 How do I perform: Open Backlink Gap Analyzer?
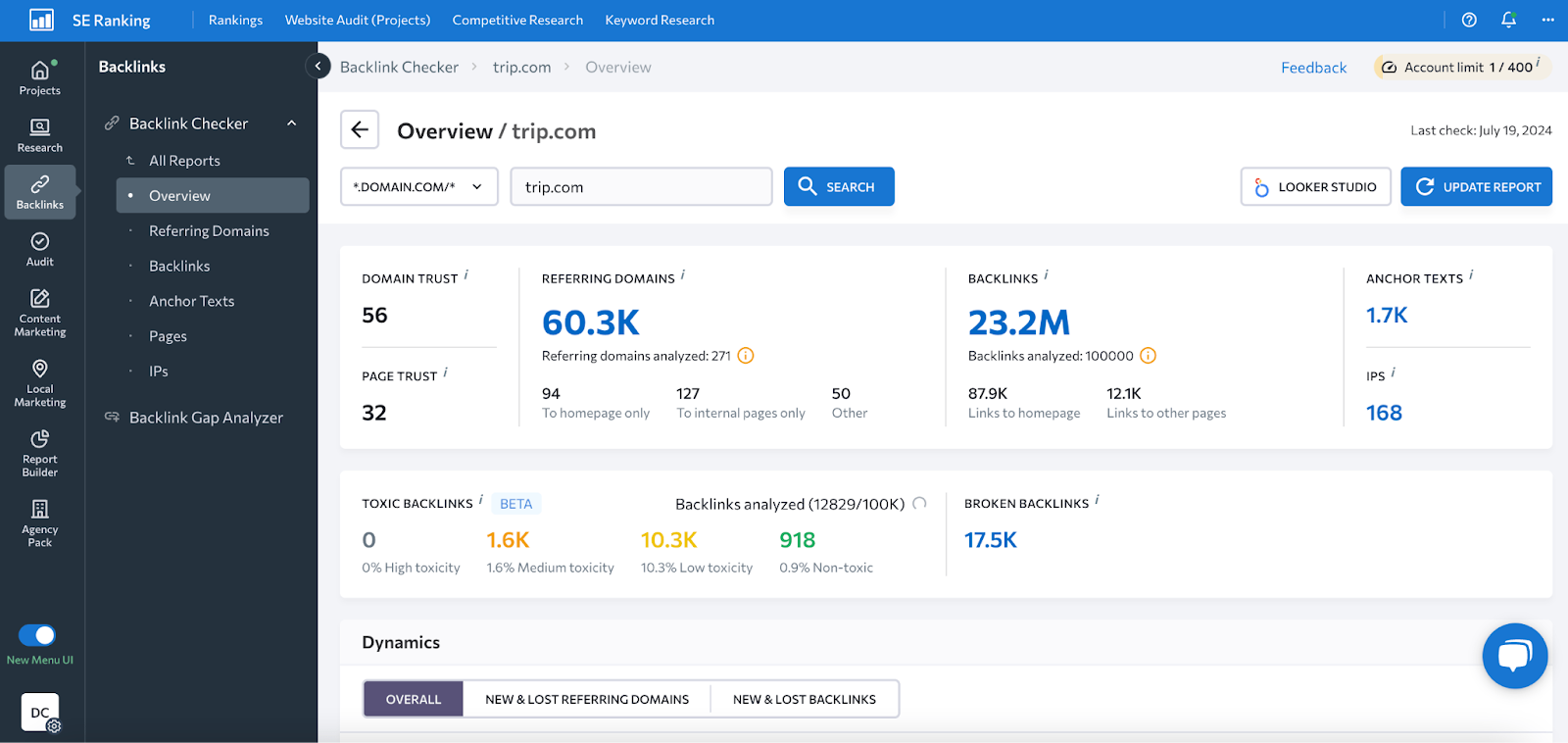(x=206, y=418)
